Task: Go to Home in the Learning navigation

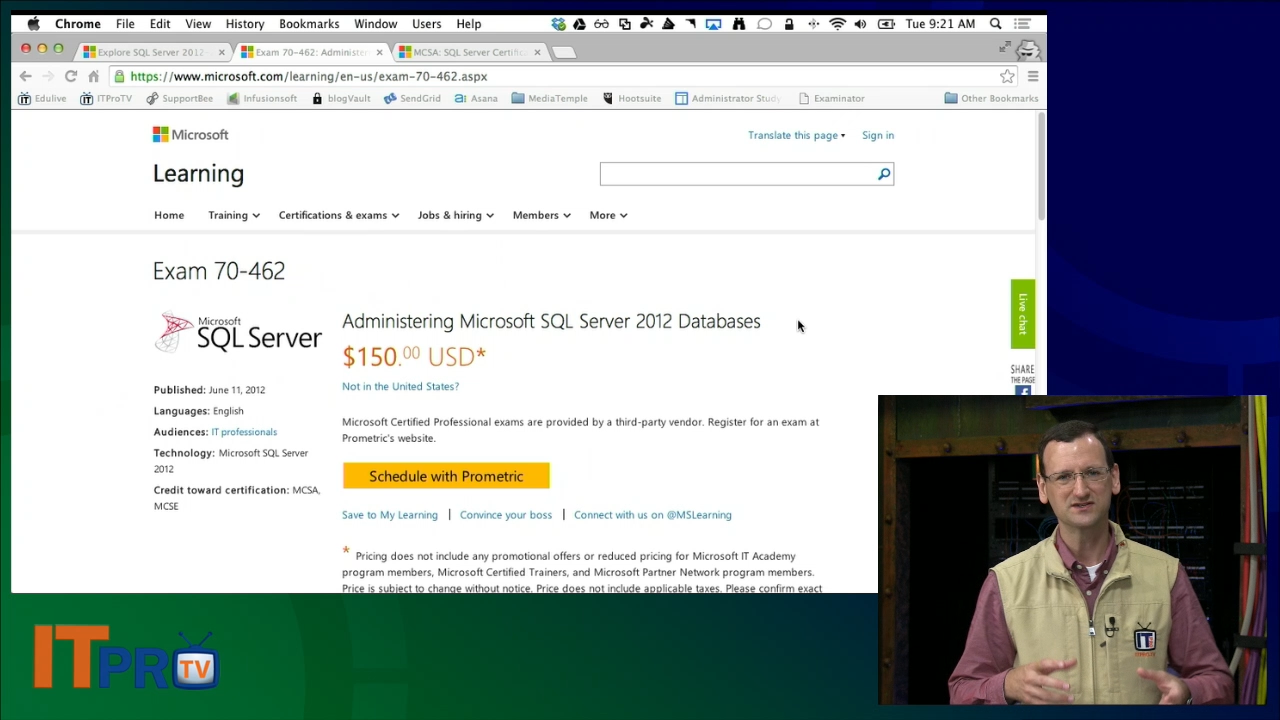Action: [x=169, y=215]
